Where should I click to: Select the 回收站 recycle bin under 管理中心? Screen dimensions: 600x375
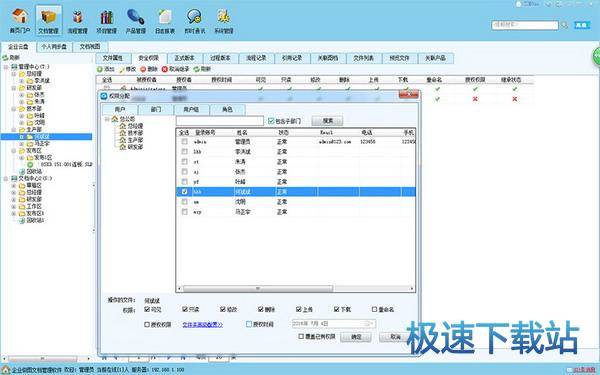(31, 171)
